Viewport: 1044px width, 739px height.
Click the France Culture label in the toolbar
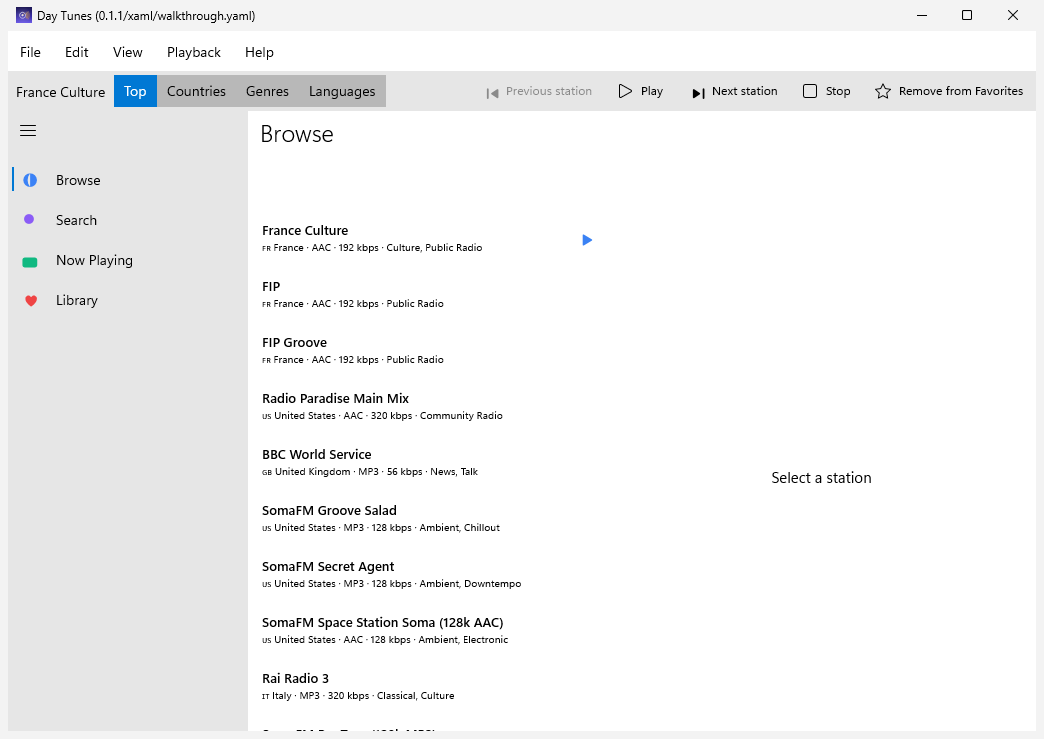tap(61, 92)
